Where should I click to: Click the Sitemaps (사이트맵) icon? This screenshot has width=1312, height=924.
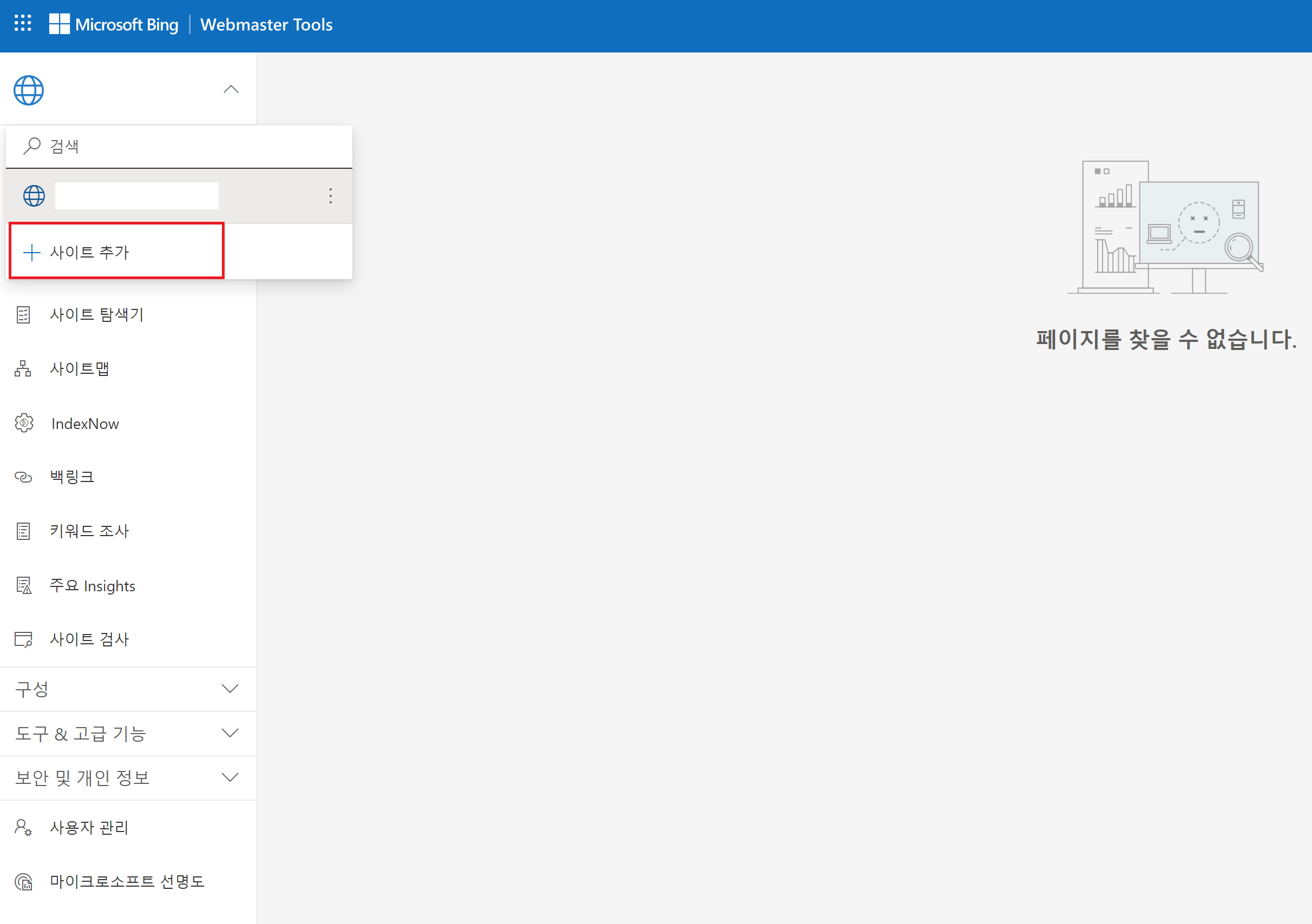click(23, 369)
